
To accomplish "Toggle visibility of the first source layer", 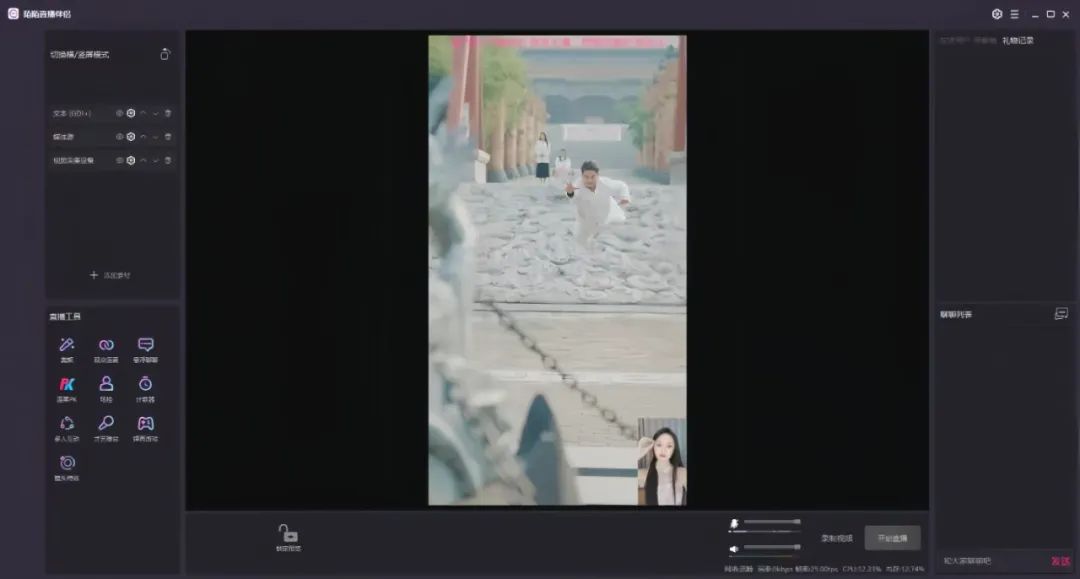I will point(119,113).
